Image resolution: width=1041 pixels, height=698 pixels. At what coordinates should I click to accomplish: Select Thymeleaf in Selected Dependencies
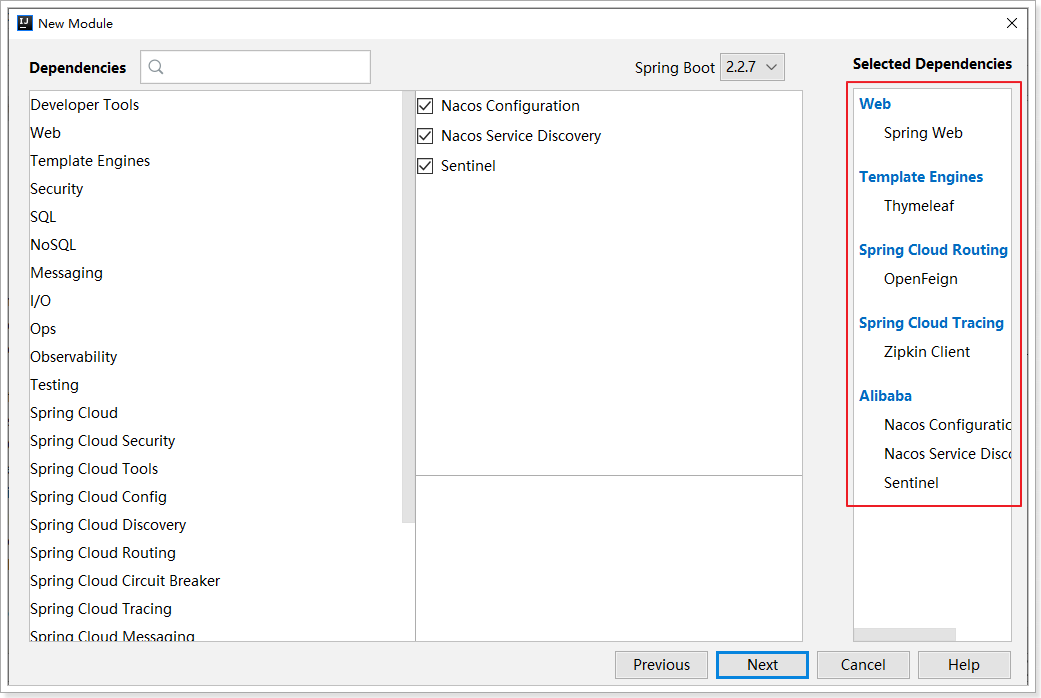coord(918,206)
